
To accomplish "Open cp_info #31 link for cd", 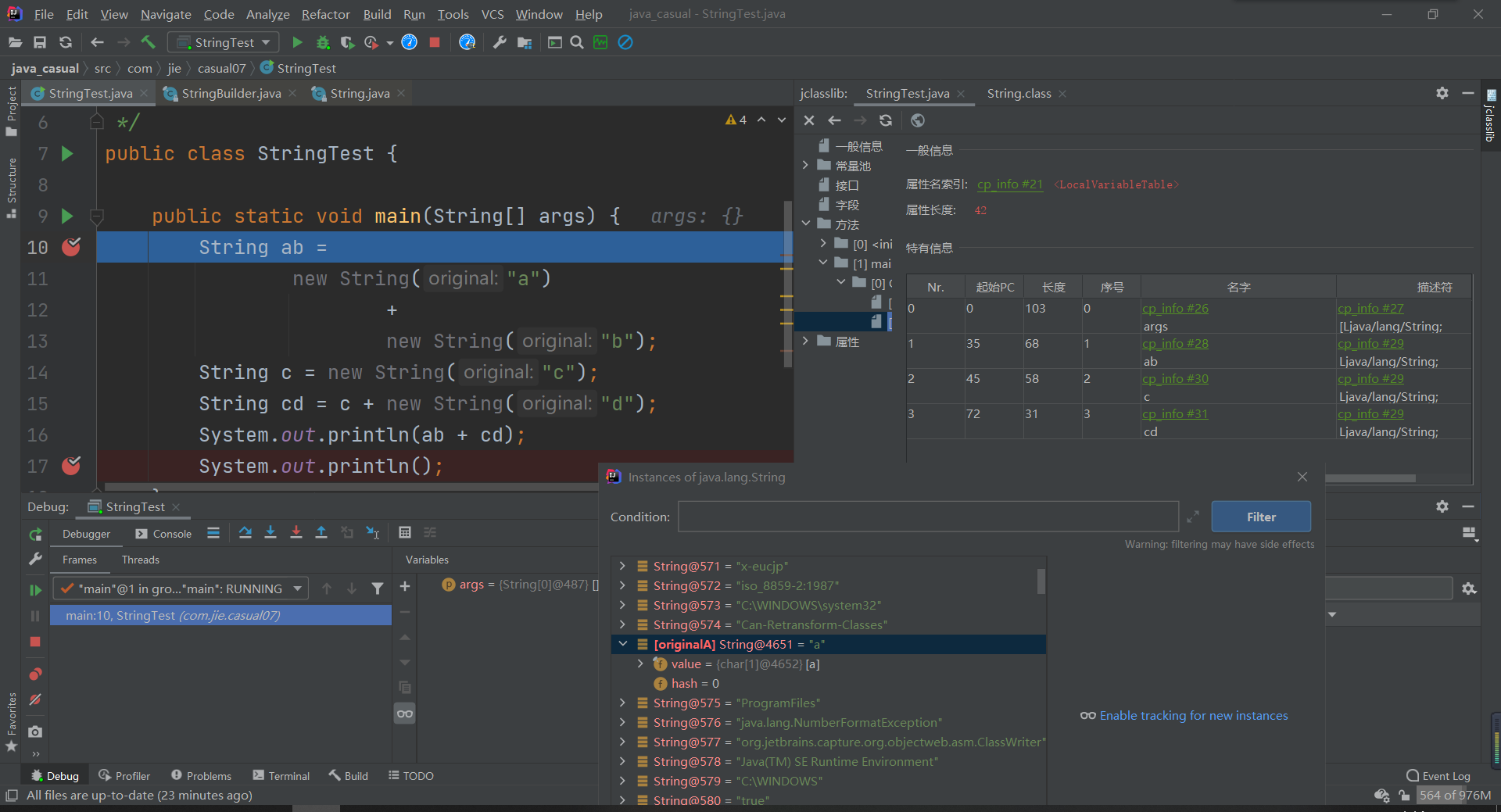I will tap(1175, 413).
